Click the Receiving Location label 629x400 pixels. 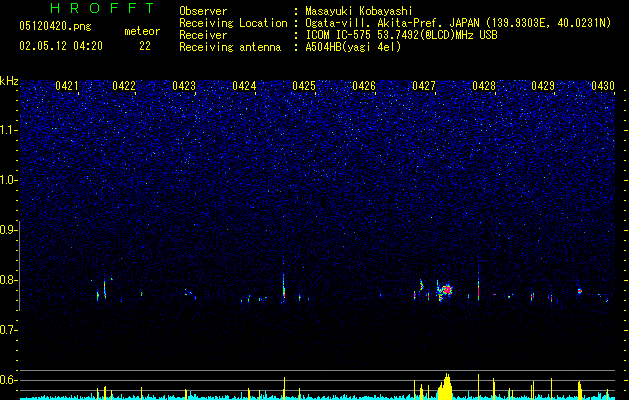(233, 23)
